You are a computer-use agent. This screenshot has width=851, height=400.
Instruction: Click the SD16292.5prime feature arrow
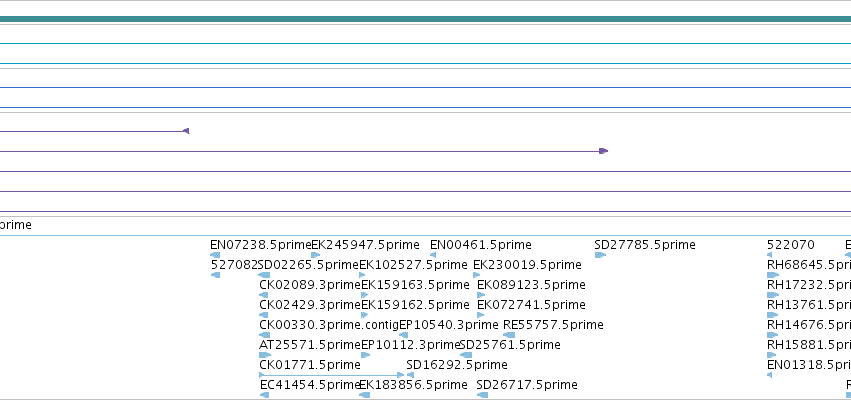pyautogui.click(x=410, y=375)
